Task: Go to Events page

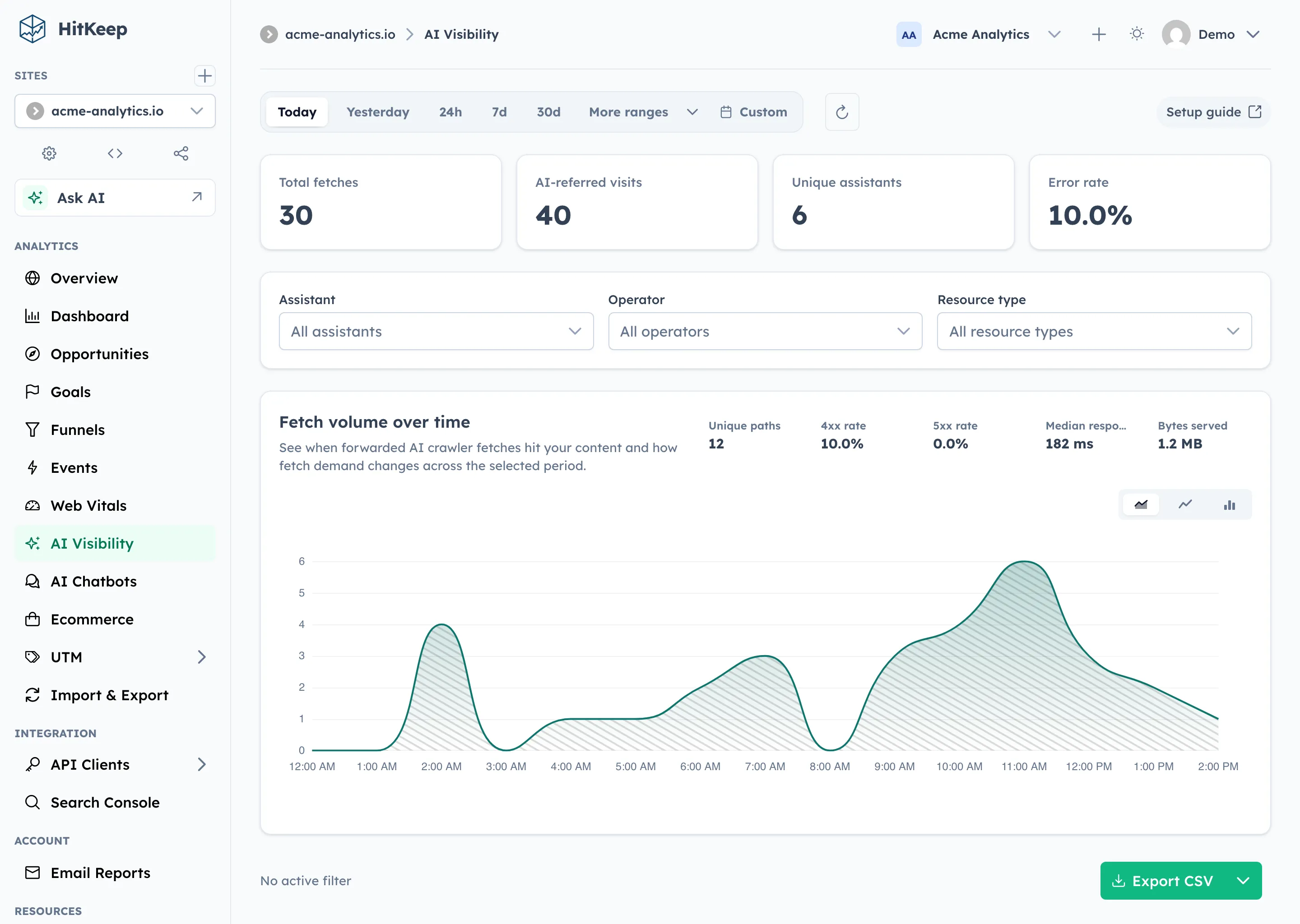Action: pos(115,468)
